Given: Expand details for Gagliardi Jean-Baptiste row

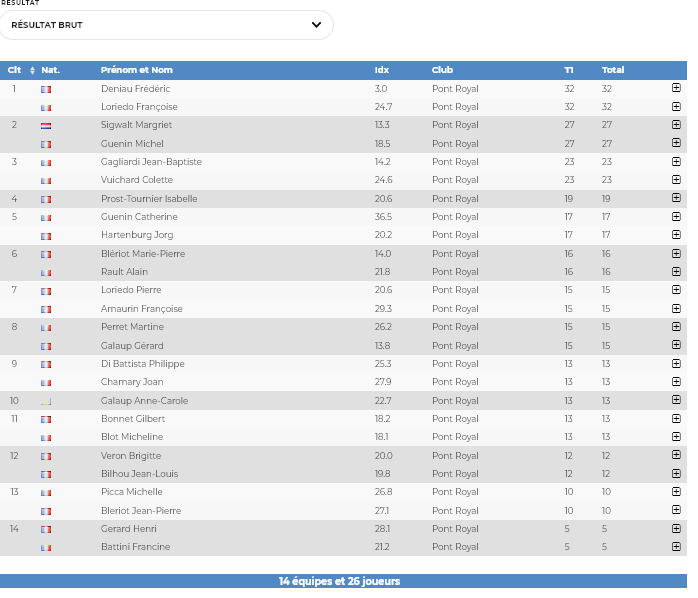Looking at the screenshot, I should (676, 162).
